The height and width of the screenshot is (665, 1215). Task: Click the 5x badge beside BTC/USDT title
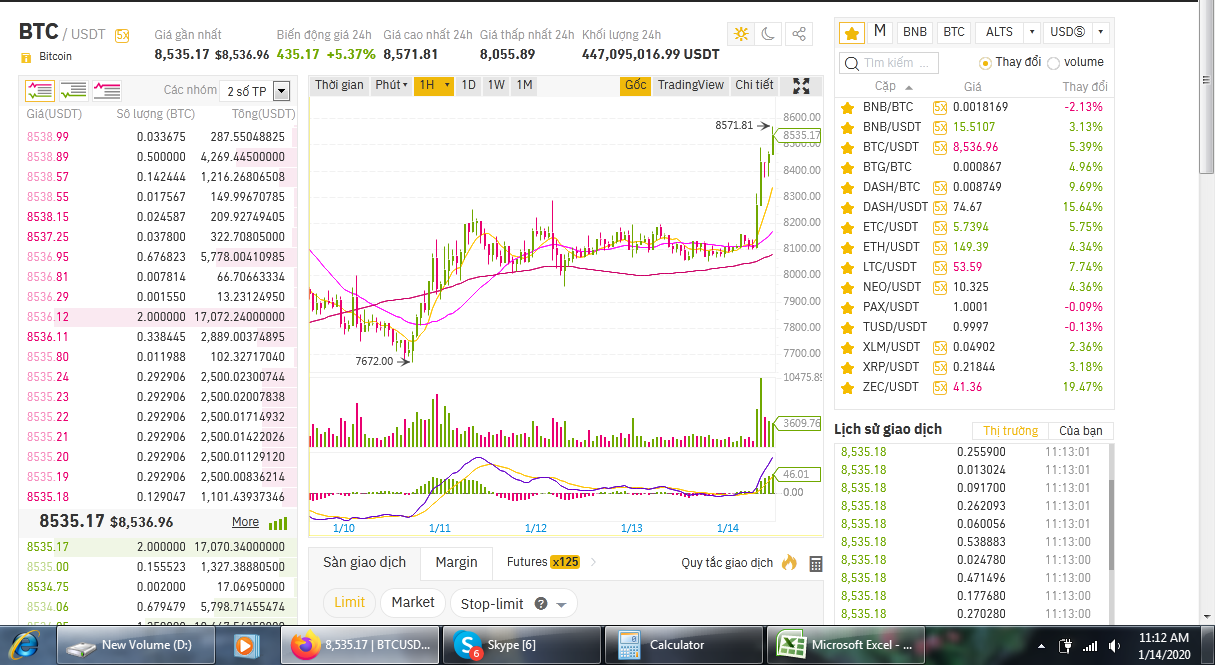(x=122, y=35)
